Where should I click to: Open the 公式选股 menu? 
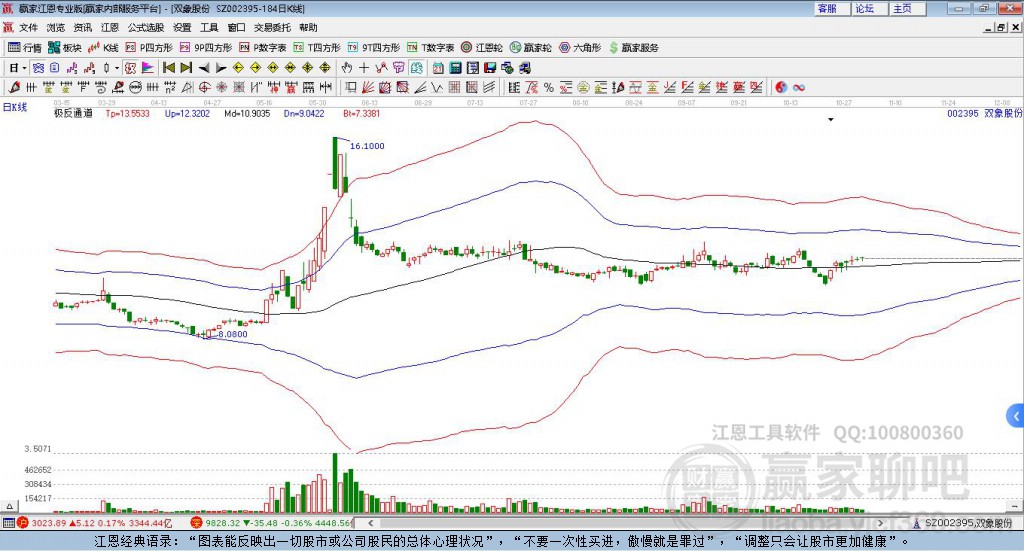[x=146, y=27]
